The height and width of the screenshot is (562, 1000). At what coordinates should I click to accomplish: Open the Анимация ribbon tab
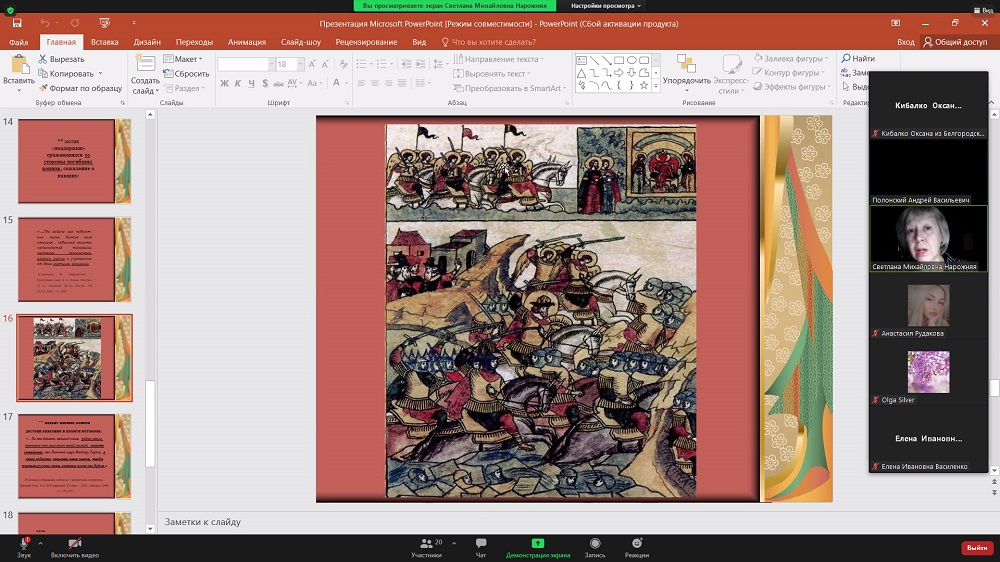click(x=246, y=42)
